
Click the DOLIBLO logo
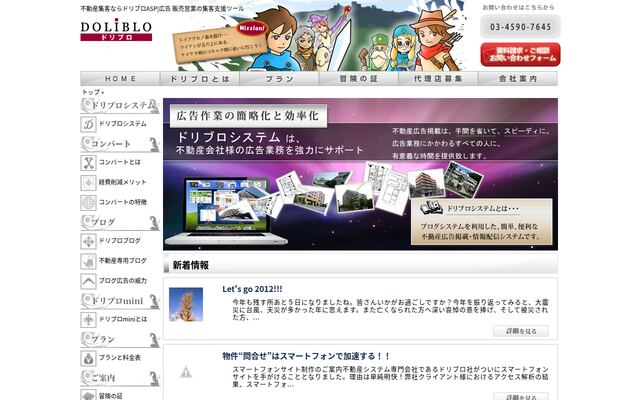[x=116, y=30]
